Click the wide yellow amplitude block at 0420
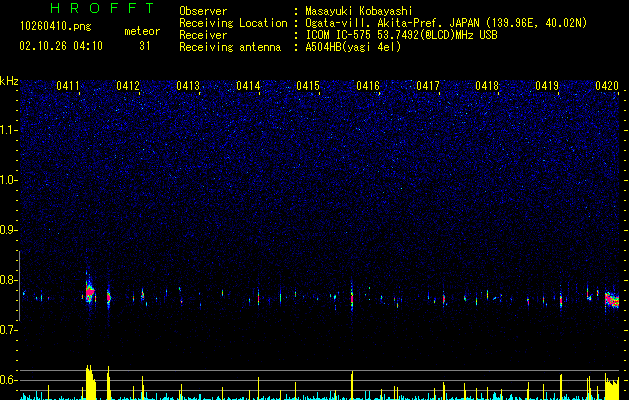The image size is (629, 400). coord(612,387)
